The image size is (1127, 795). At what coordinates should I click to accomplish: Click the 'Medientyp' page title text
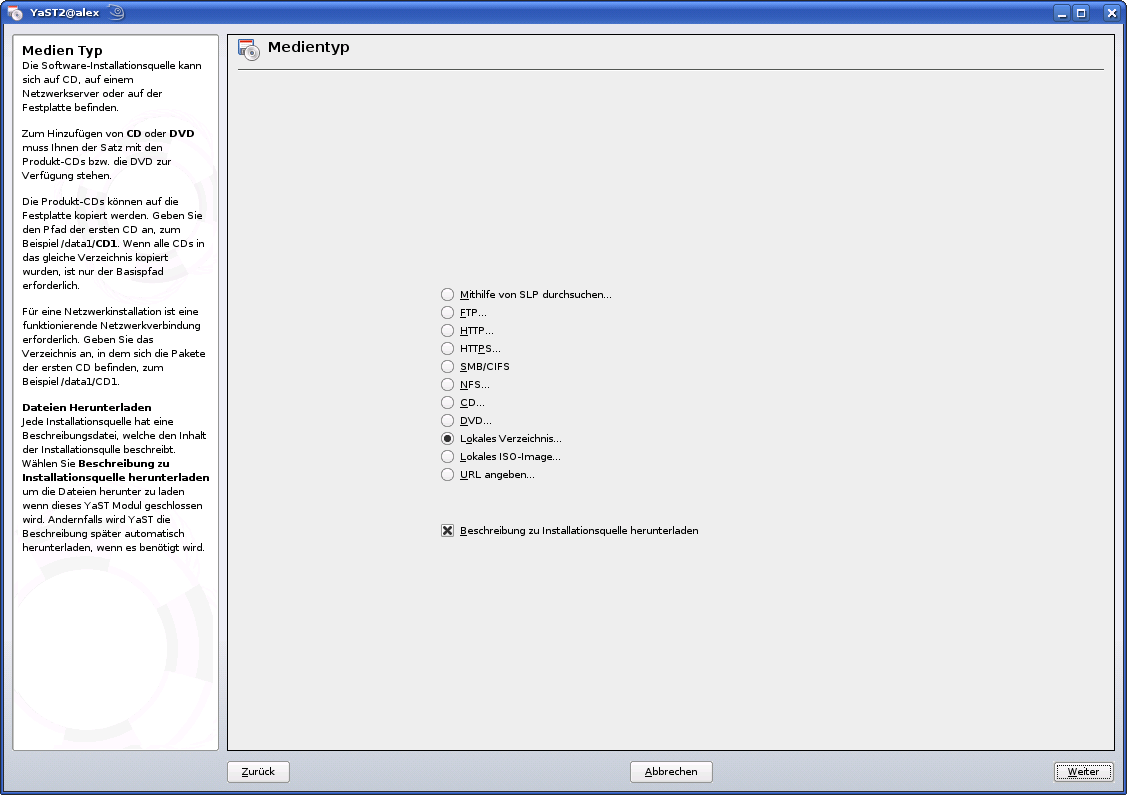[308, 47]
